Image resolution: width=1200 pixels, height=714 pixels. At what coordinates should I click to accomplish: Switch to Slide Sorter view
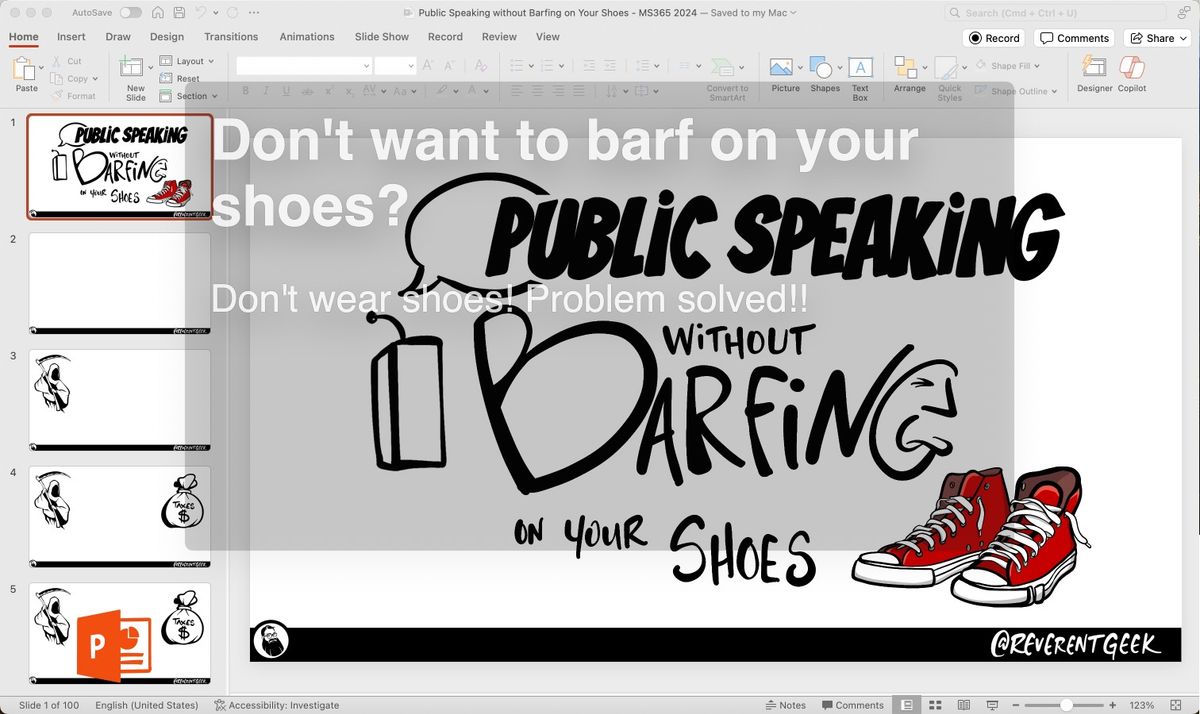coord(935,705)
